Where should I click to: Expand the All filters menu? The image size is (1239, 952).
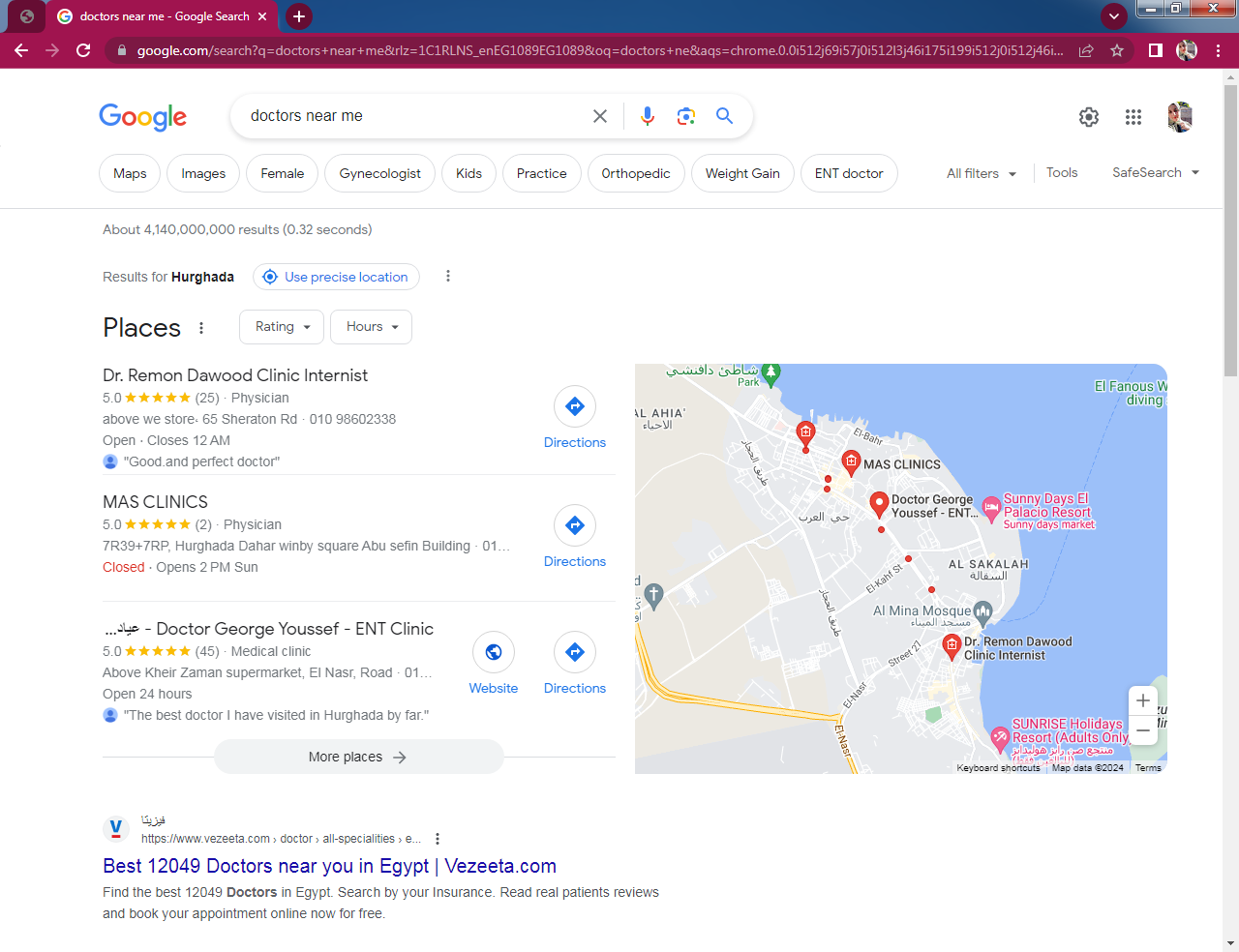pyautogui.click(x=981, y=173)
